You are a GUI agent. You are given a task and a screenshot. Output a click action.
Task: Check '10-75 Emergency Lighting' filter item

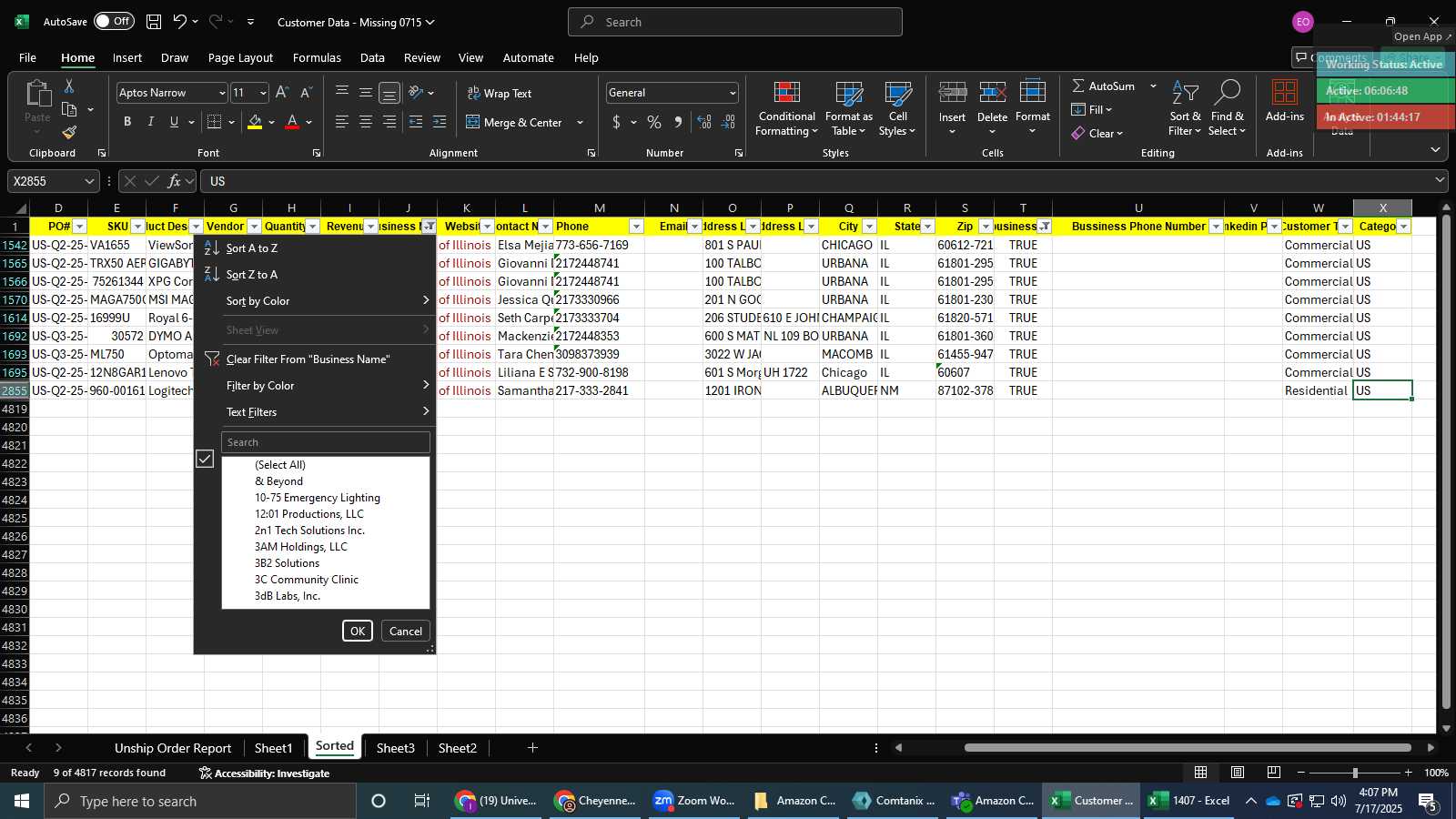[318, 498]
